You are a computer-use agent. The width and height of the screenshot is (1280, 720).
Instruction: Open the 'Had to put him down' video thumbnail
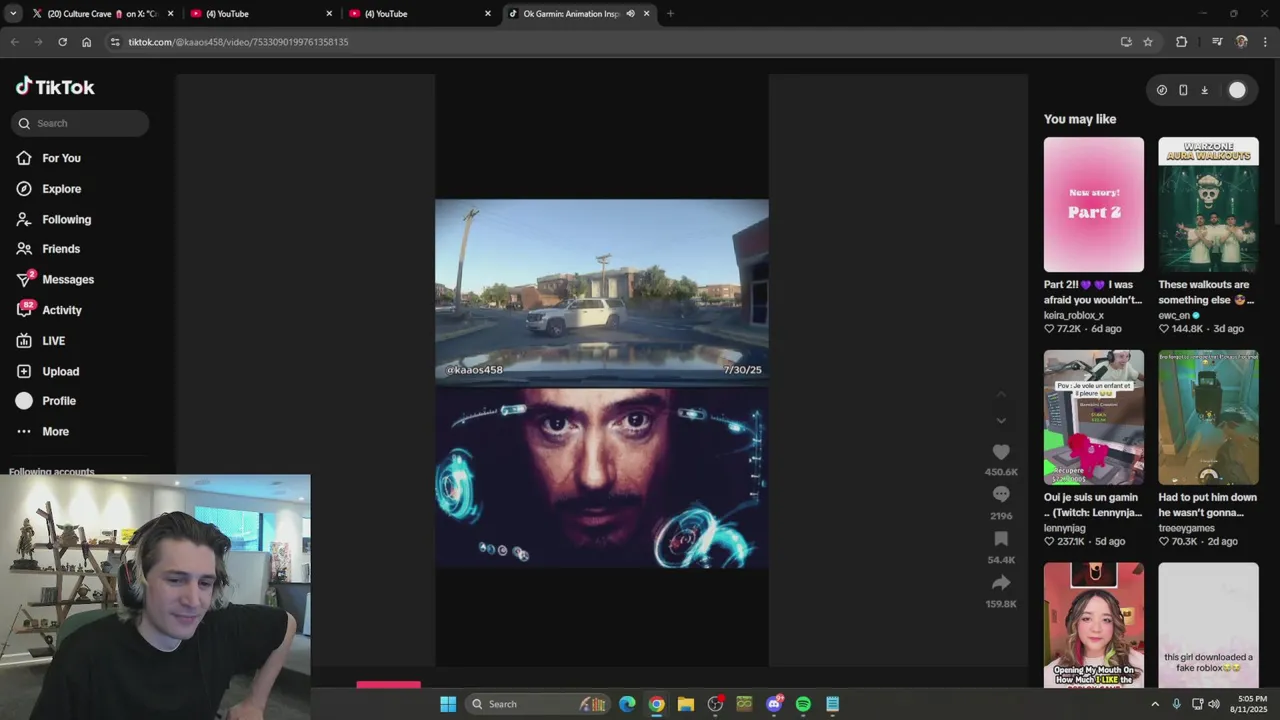point(1208,417)
